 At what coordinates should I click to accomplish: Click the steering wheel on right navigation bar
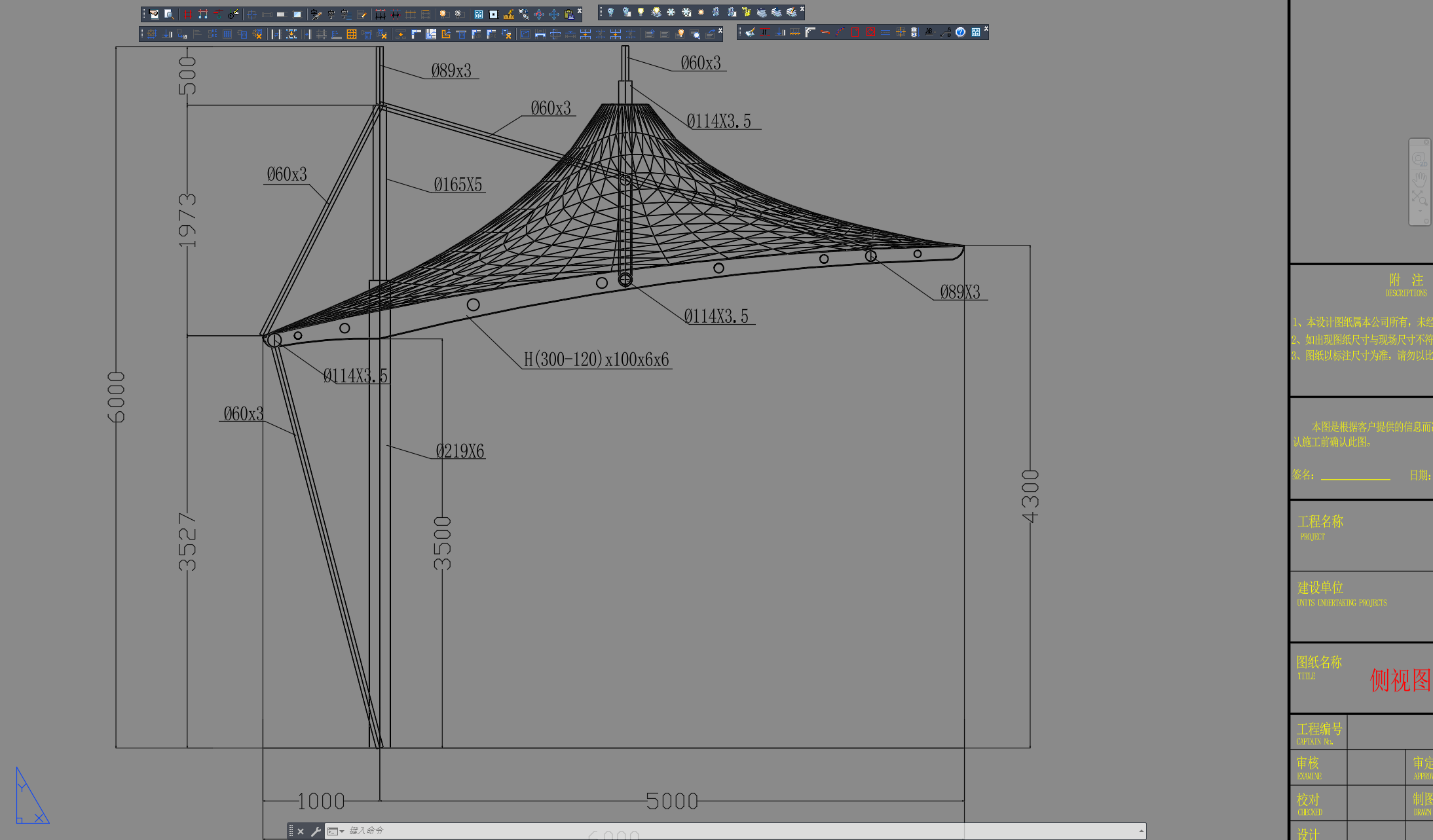1420,158
